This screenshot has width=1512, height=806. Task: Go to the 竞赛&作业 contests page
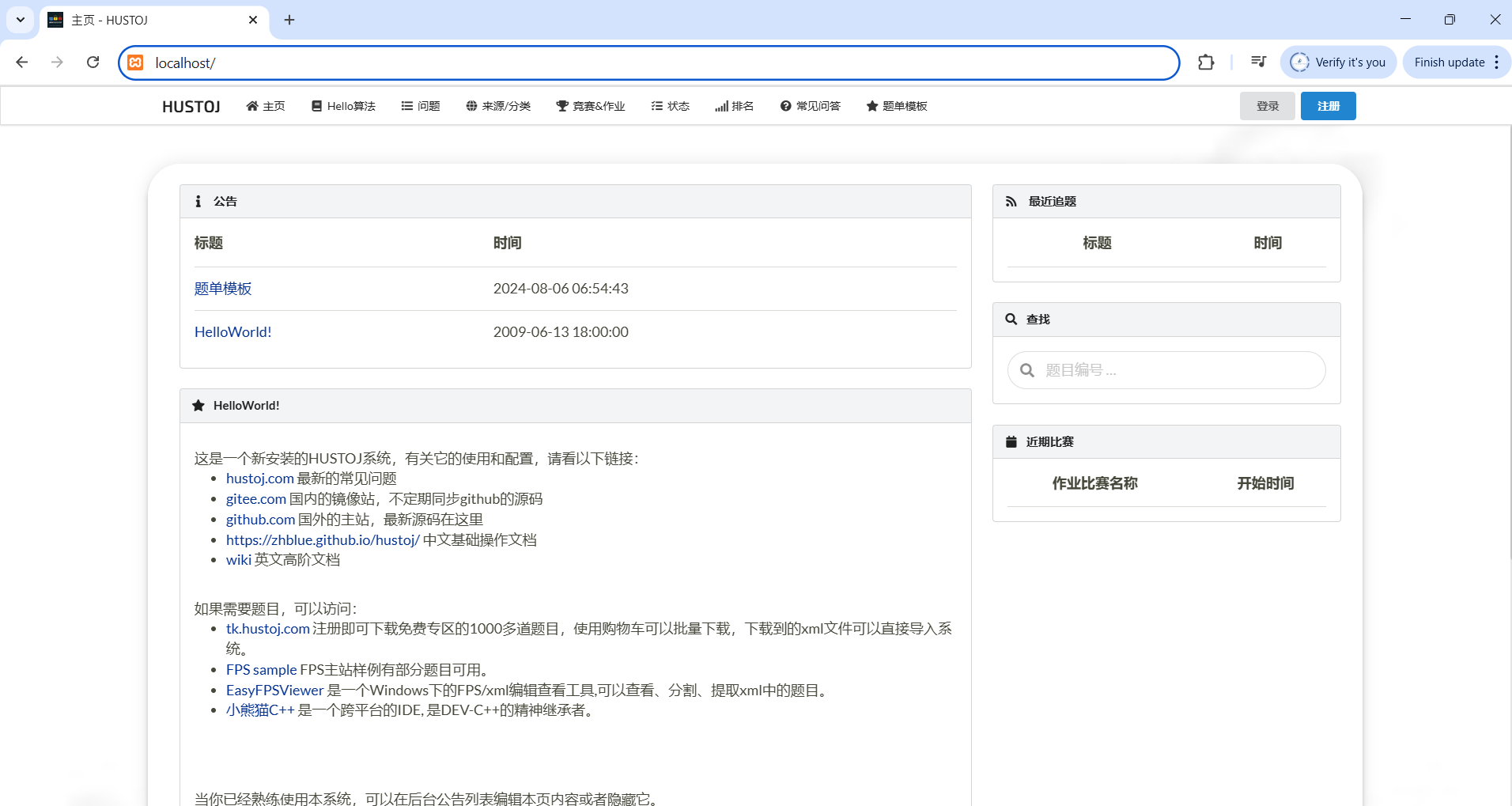[x=591, y=106]
